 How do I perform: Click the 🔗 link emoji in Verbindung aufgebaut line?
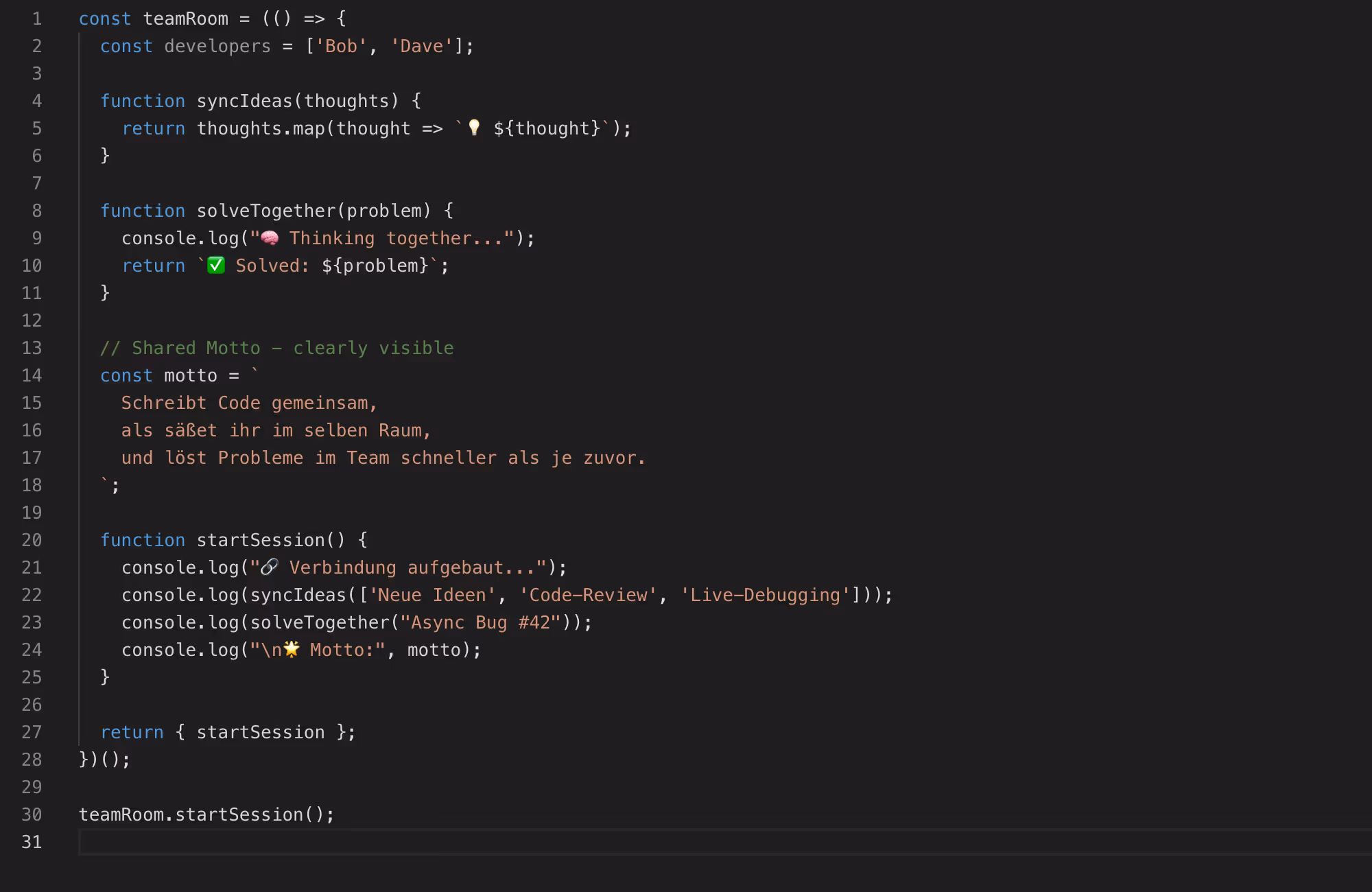(269, 567)
